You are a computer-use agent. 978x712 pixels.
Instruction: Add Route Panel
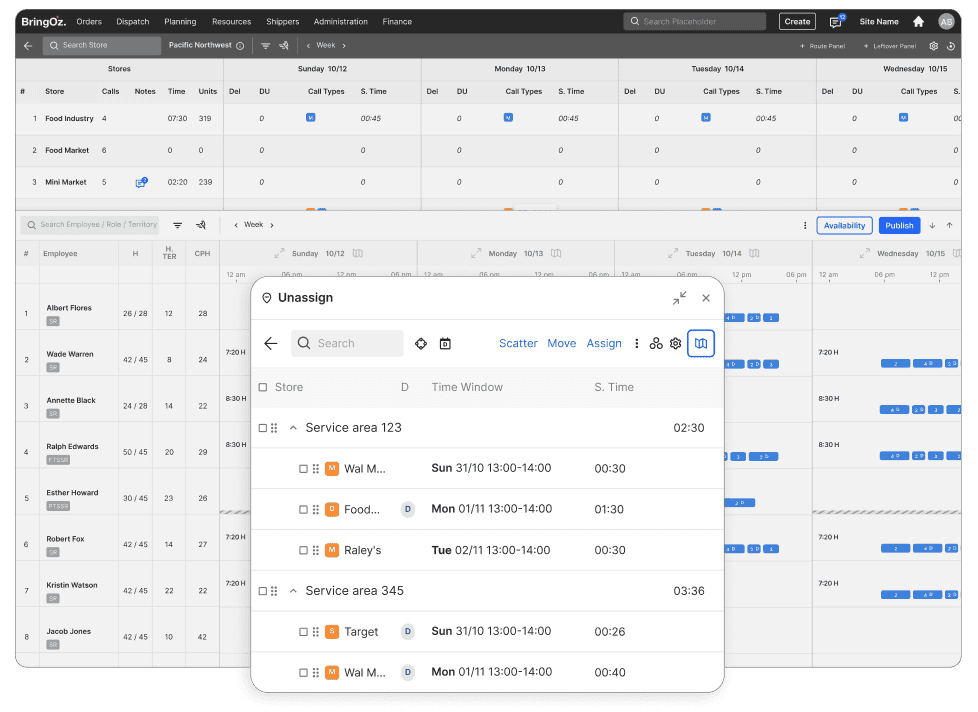[823, 46]
